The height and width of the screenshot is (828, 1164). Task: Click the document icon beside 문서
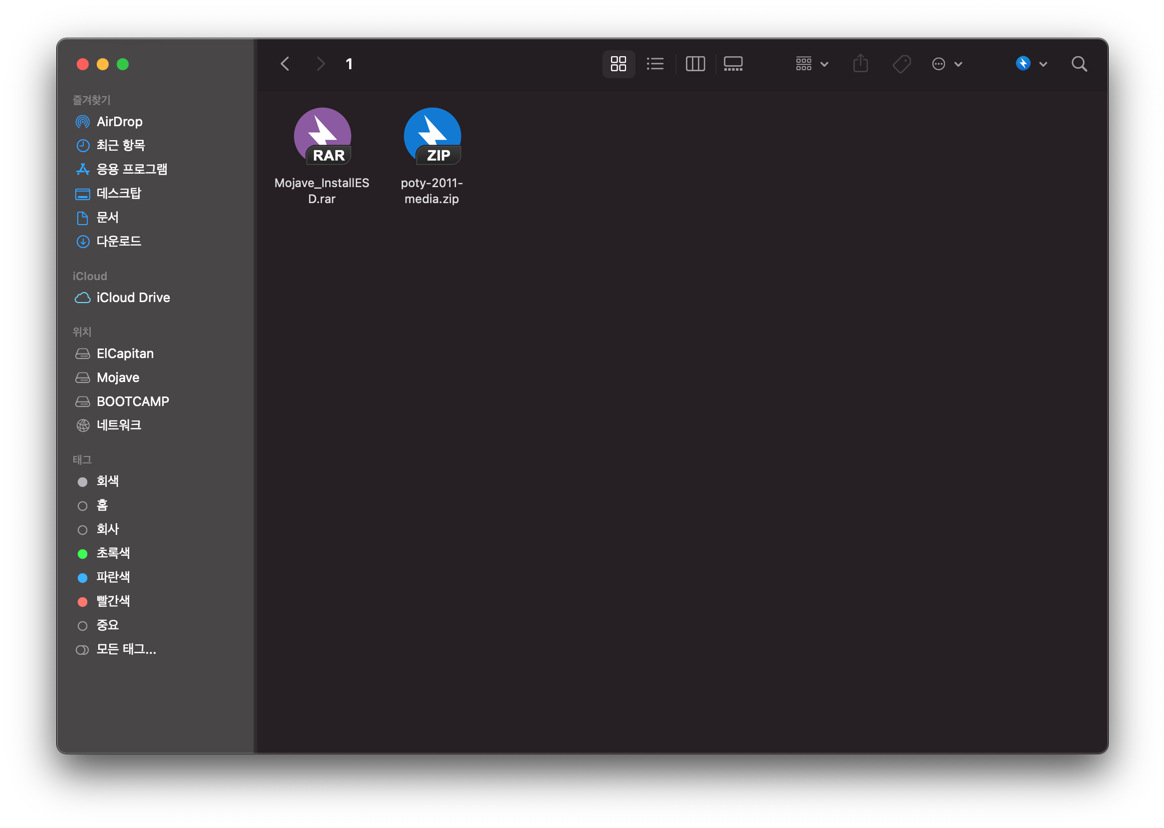point(82,218)
